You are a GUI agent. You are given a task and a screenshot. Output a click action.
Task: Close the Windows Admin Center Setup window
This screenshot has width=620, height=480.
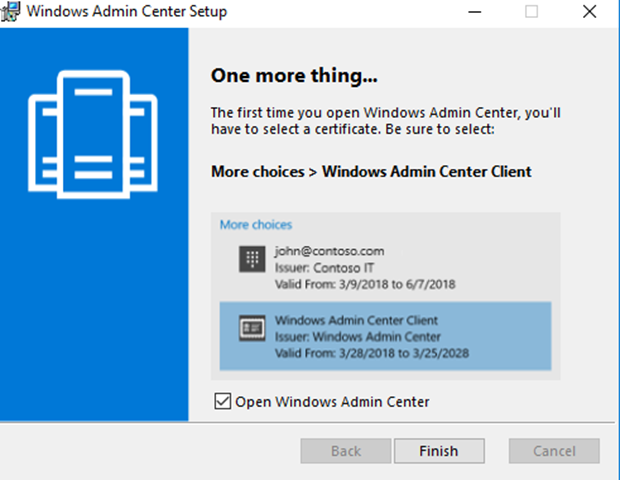(590, 11)
